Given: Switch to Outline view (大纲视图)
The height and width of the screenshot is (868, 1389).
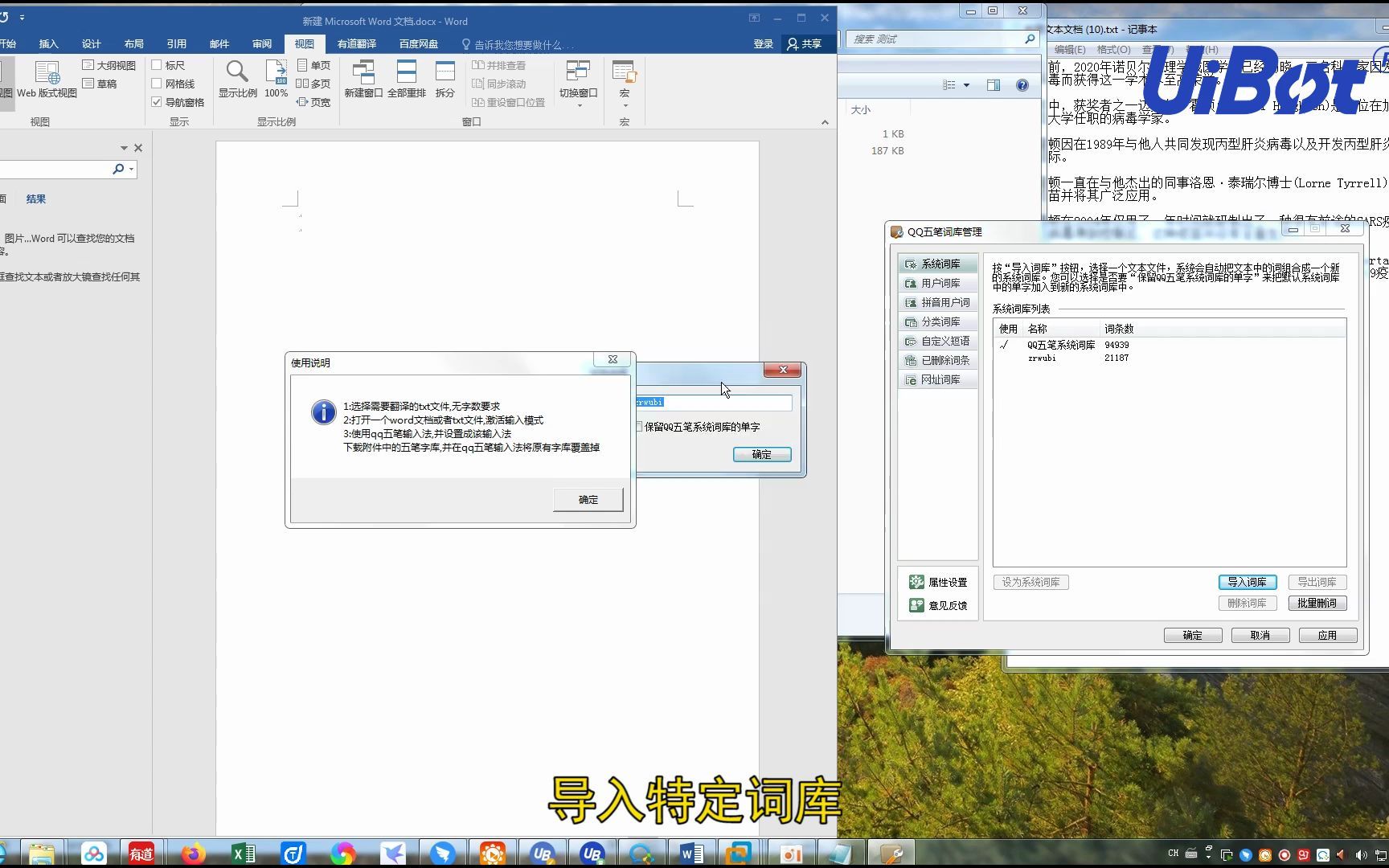Looking at the screenshot, I should coord(109,65).
